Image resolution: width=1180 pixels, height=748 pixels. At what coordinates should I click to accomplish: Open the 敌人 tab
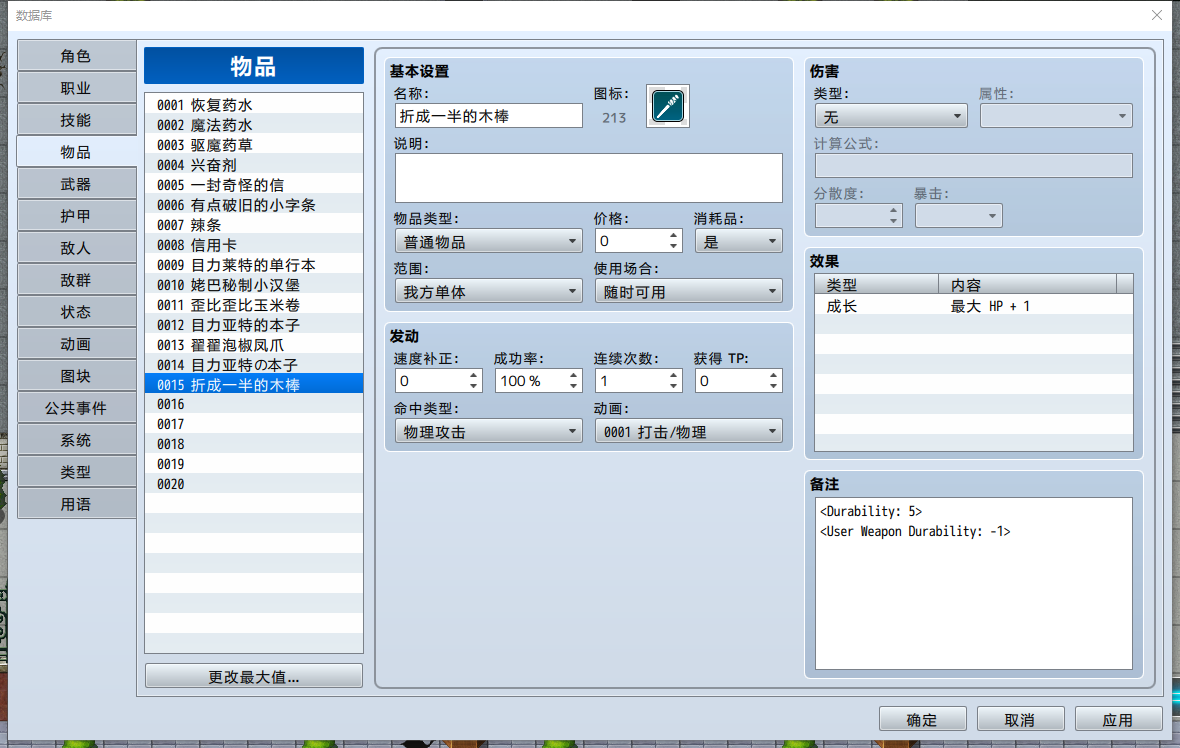click(x=76, y=248)
